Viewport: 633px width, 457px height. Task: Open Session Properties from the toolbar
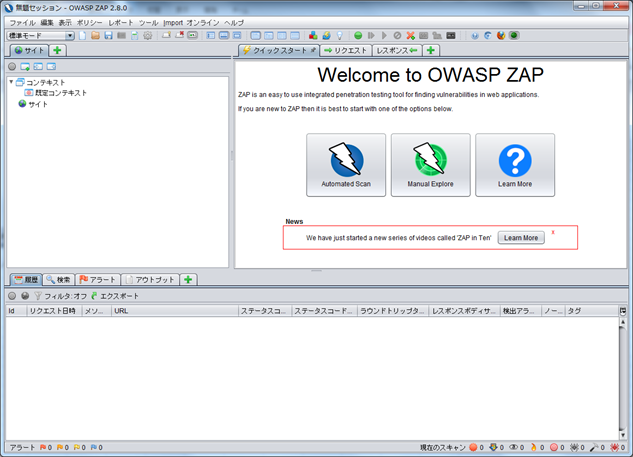[x=134, y=36]
